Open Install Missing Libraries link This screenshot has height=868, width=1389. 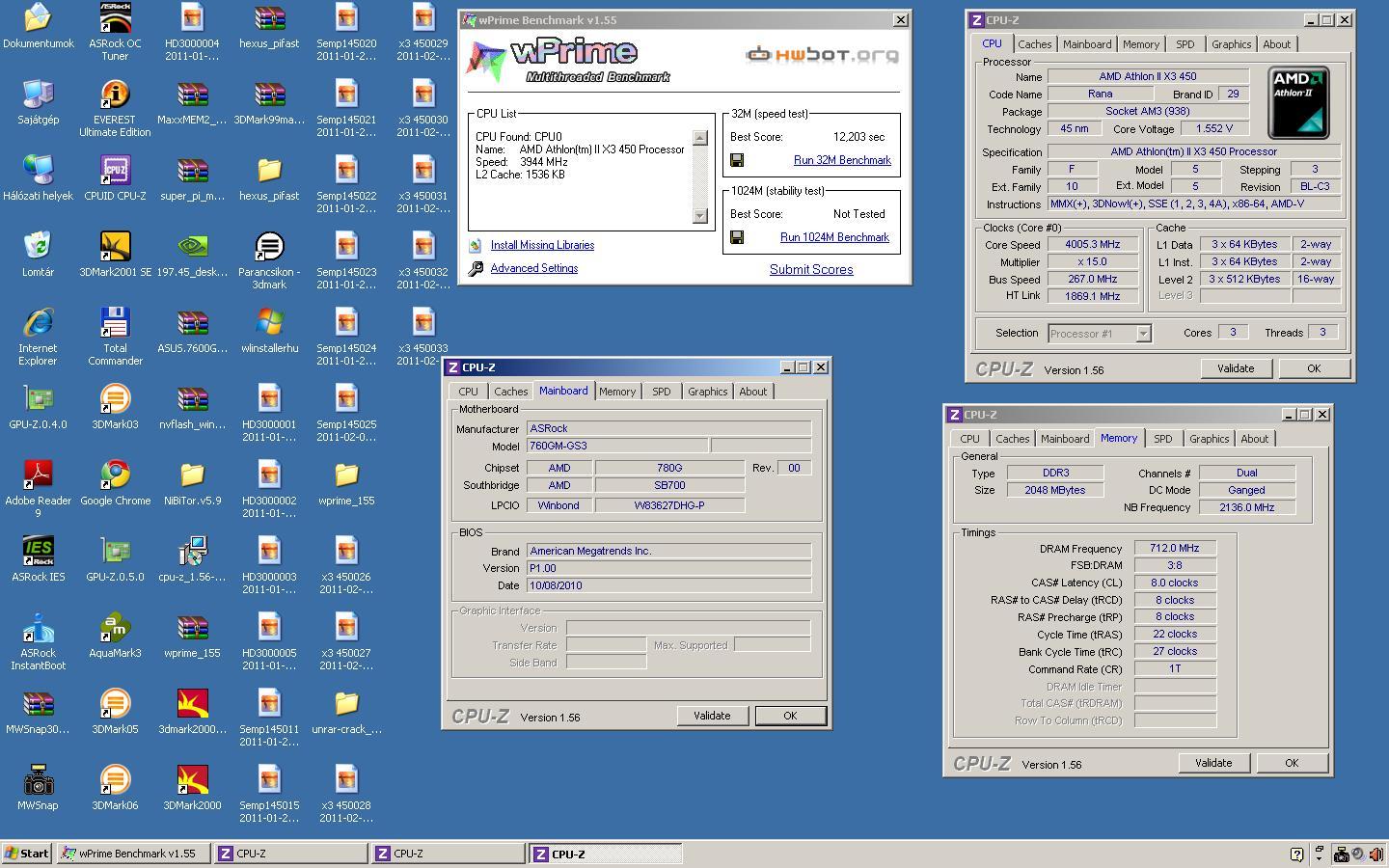(x=542, y=245)
